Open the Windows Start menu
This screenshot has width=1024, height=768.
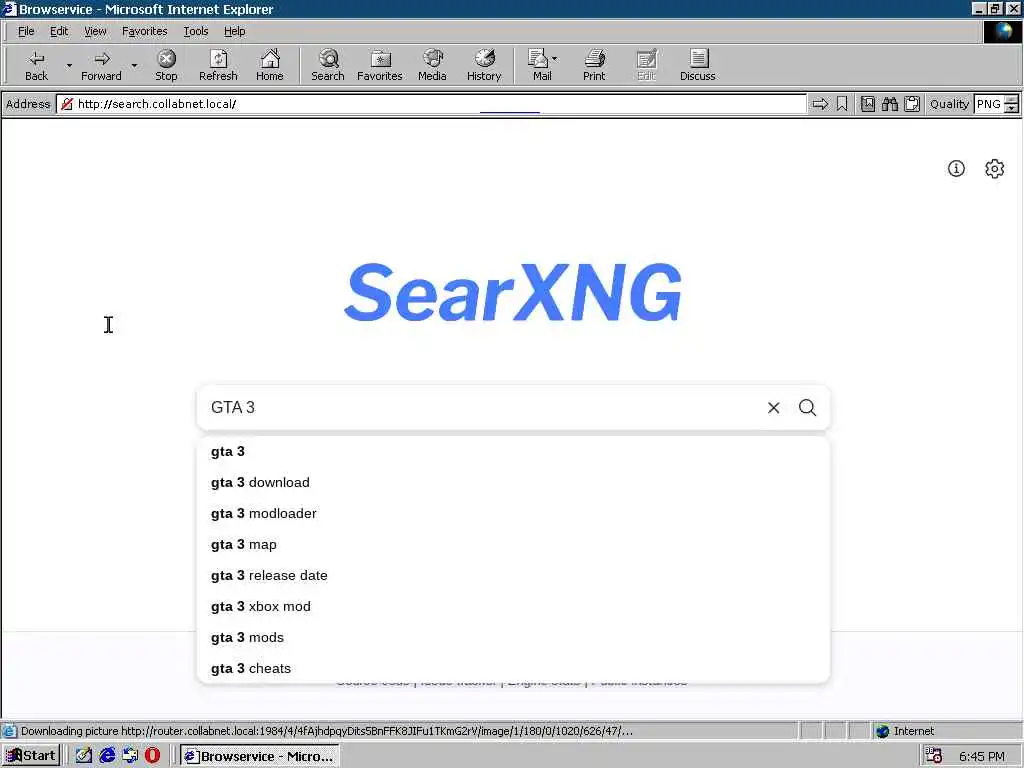pyautogui.click(x=31, y=756)
